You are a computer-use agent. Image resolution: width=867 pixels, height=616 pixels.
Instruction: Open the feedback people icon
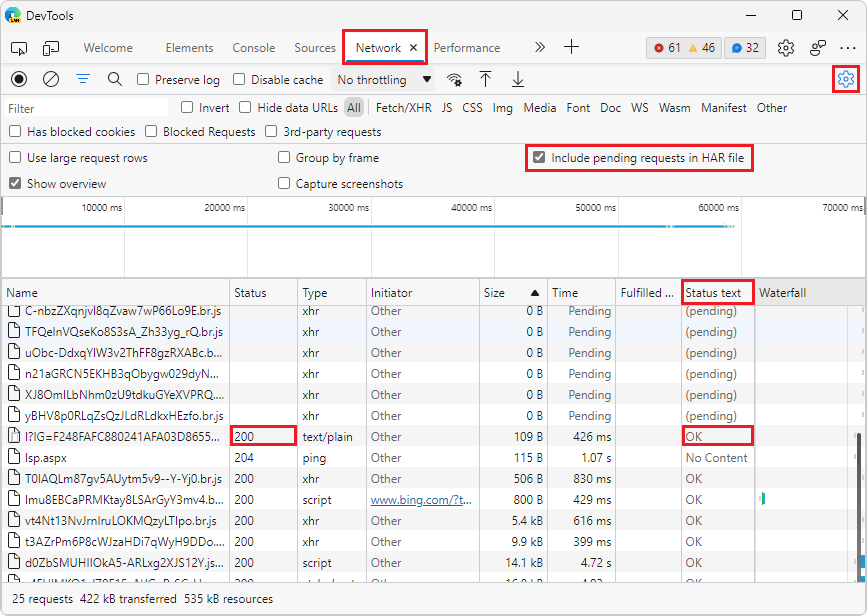[818, 48]
